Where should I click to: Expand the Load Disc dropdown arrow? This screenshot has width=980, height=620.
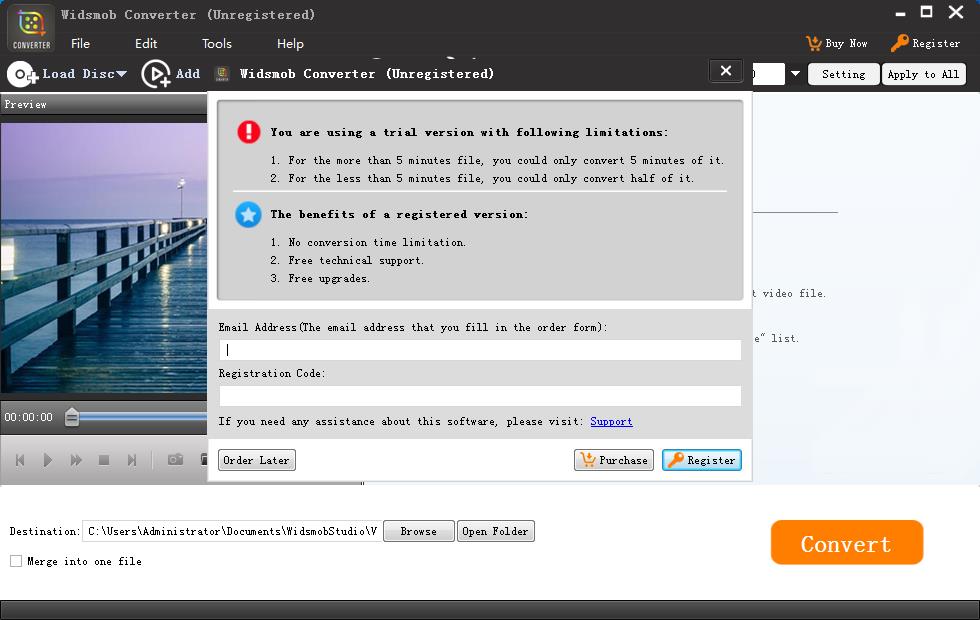pos(122,74)
